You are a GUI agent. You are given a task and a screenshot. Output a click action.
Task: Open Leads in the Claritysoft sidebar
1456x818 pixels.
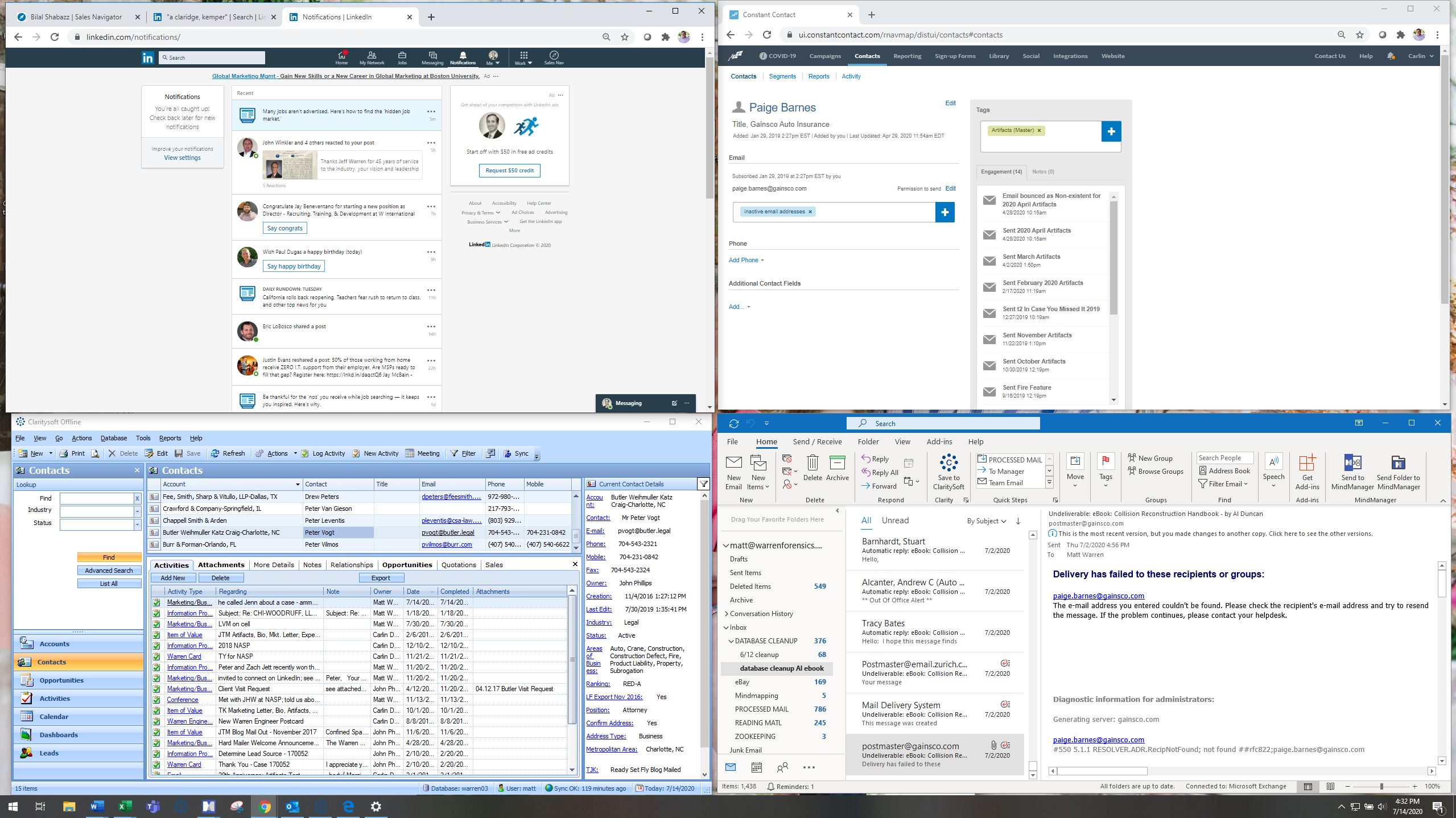click(79, 753)
